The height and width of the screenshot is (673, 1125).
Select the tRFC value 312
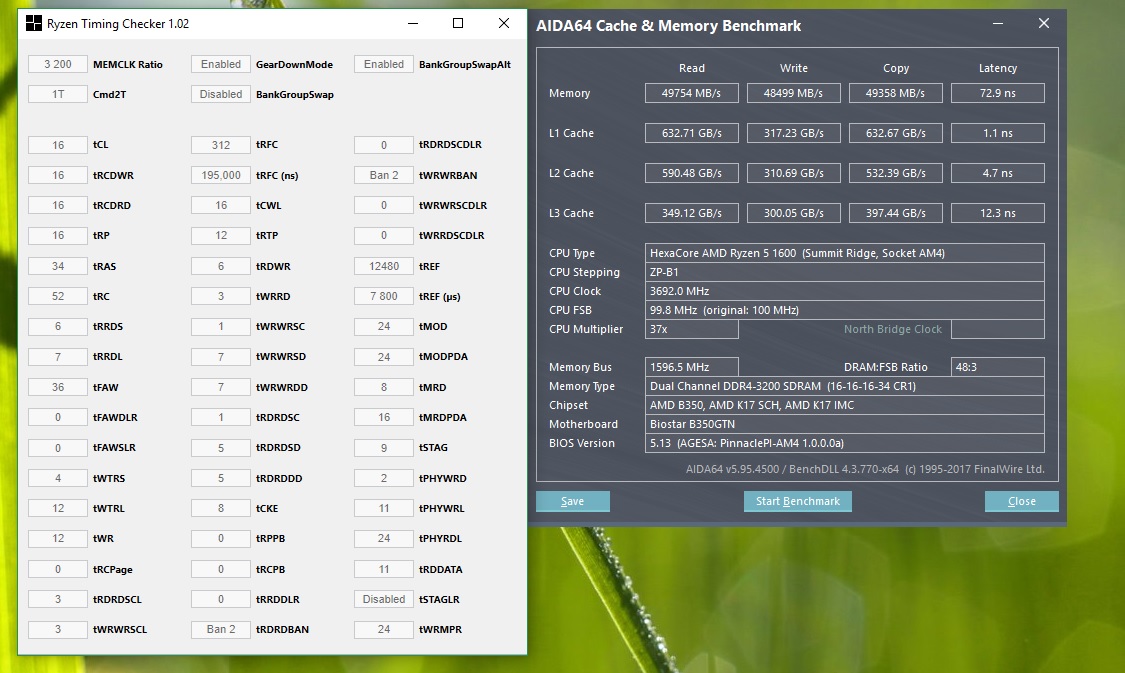pos(221,145)
